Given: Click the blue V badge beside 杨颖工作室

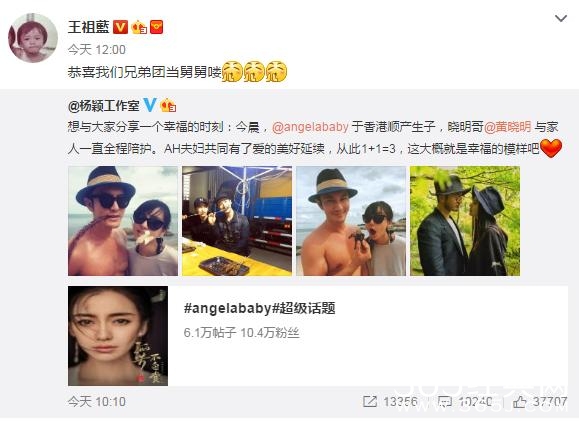Looking at the screenshot, I should (x=150, y=105).
